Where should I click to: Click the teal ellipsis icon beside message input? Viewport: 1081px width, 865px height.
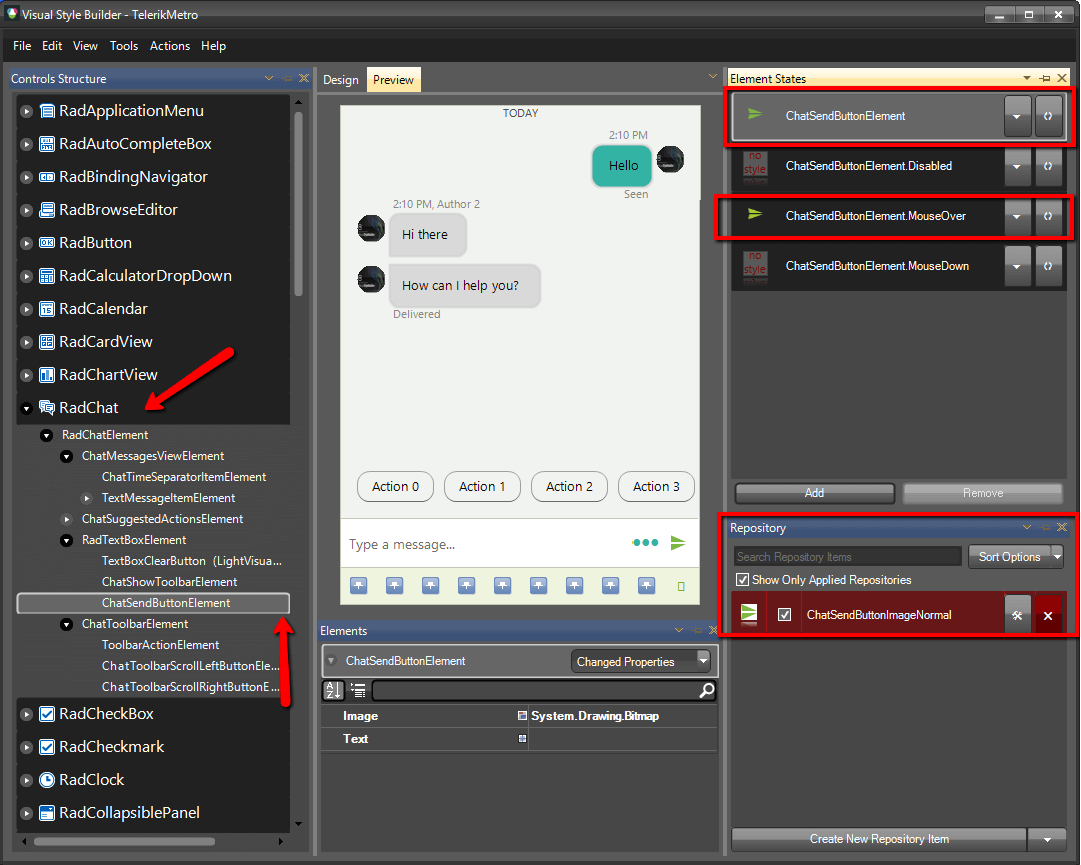pyautogui.click(x=645, y=543)
